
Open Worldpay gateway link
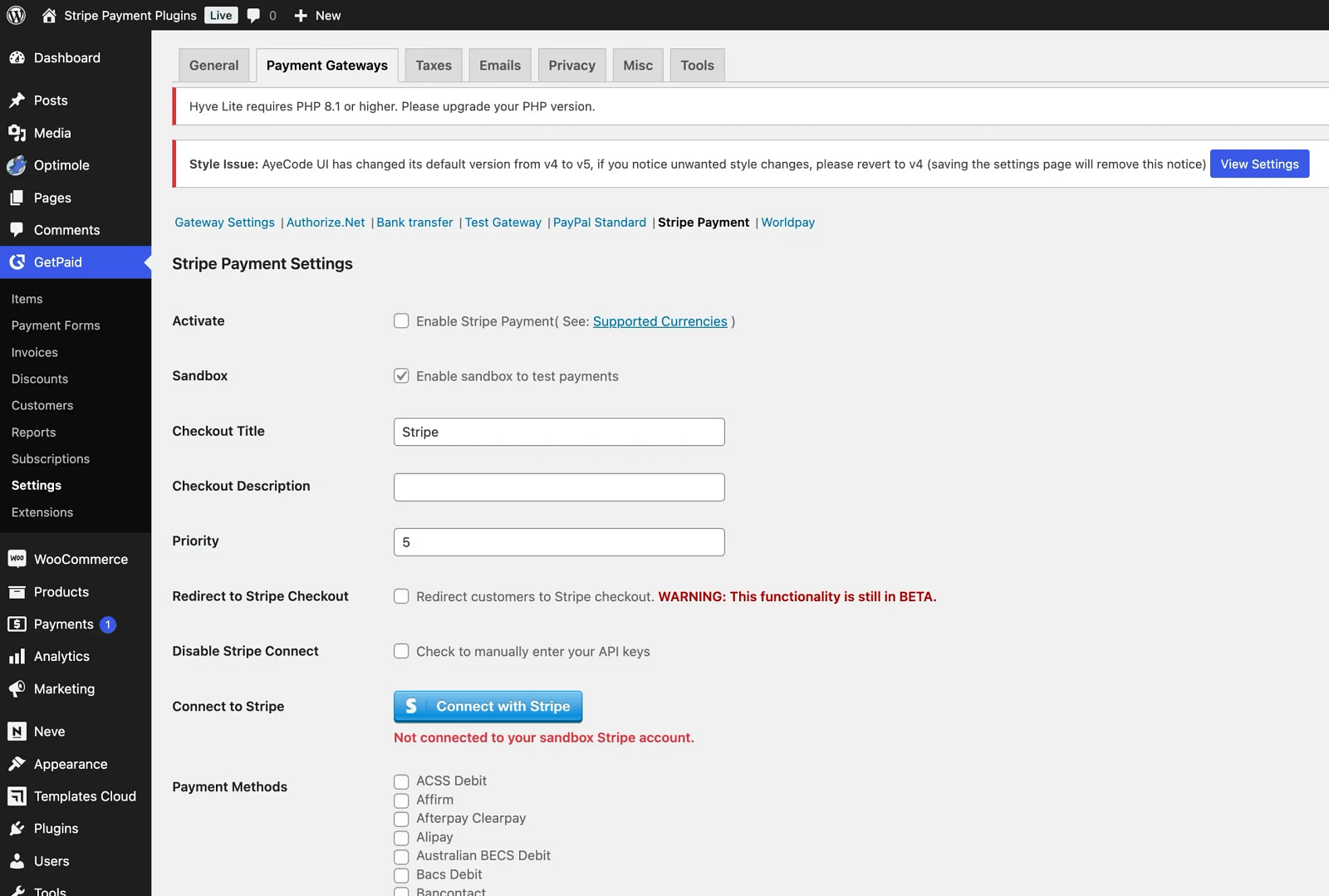(787, 223)
